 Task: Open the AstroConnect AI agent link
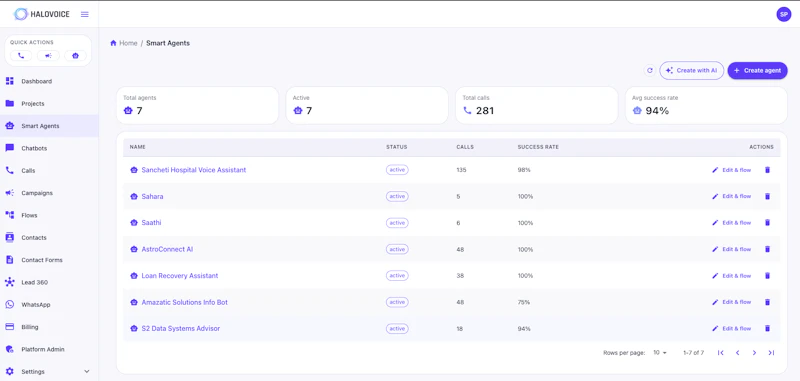click(167, 249)
